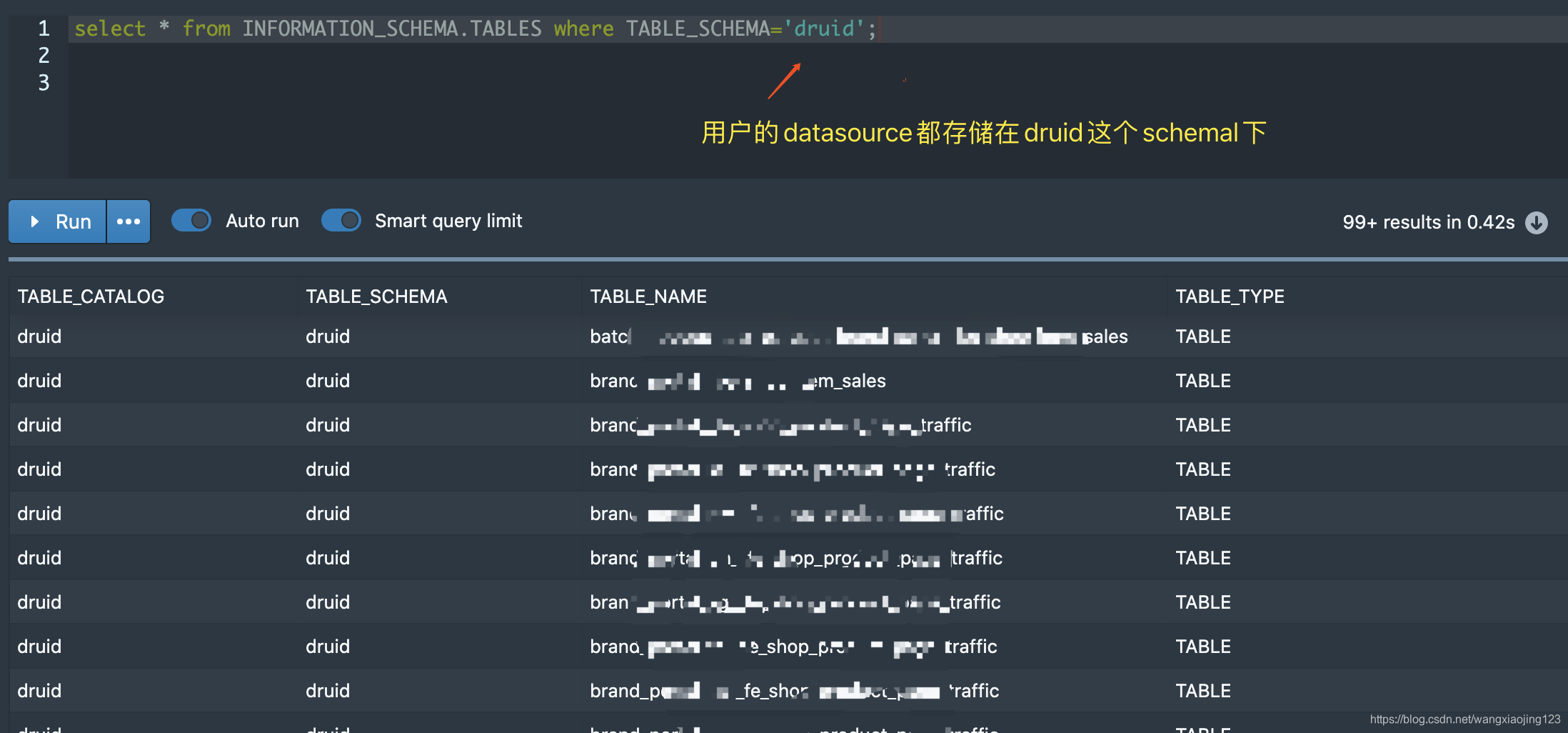Open the Run button extra options dropdown
1568x733 pixels.
coord(129,221)
